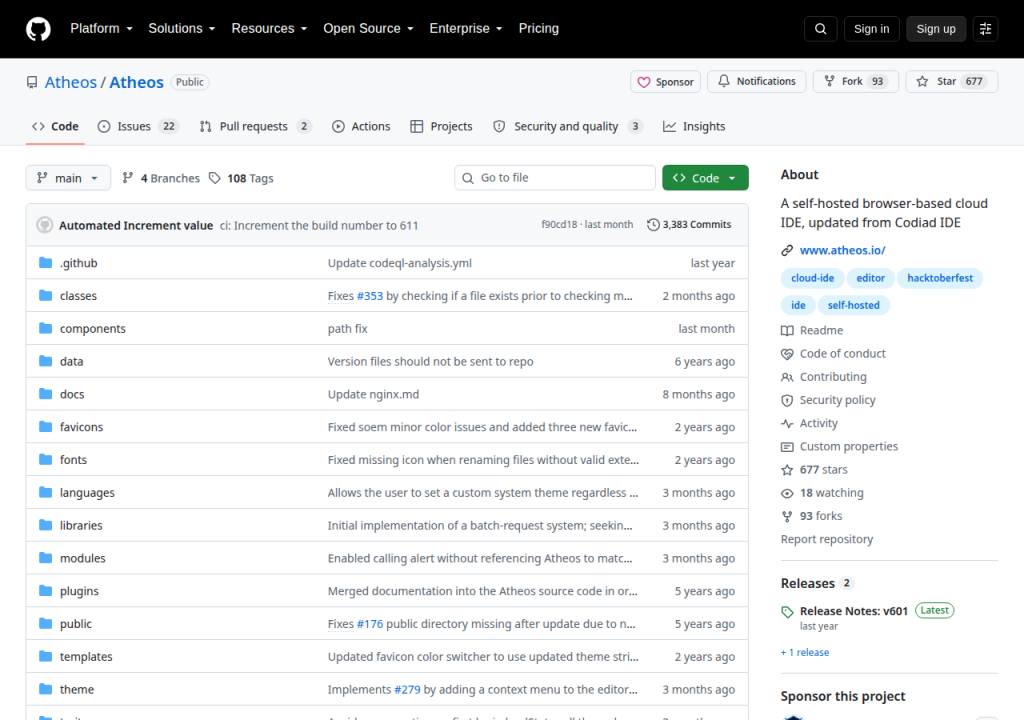Viewport: 1024px width, 720px height.
Task: Click the plugins folder icon
Action: tap(45, 591)
